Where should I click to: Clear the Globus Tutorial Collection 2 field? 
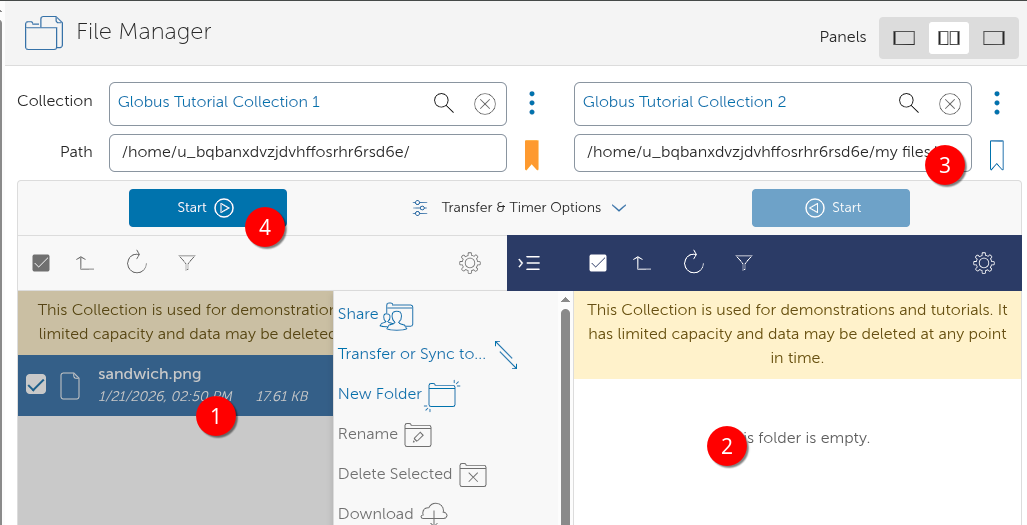pyautogui.click(x=950, y=104)
